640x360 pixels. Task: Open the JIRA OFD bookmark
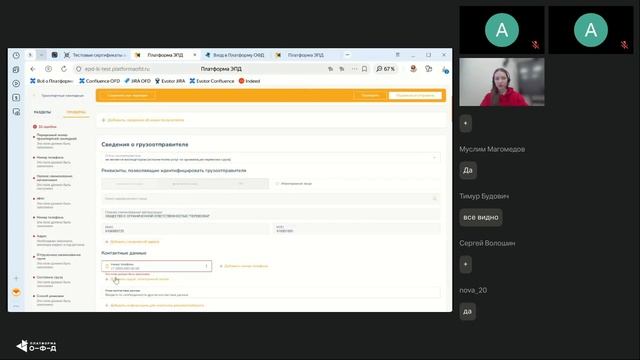coord(138,81)
